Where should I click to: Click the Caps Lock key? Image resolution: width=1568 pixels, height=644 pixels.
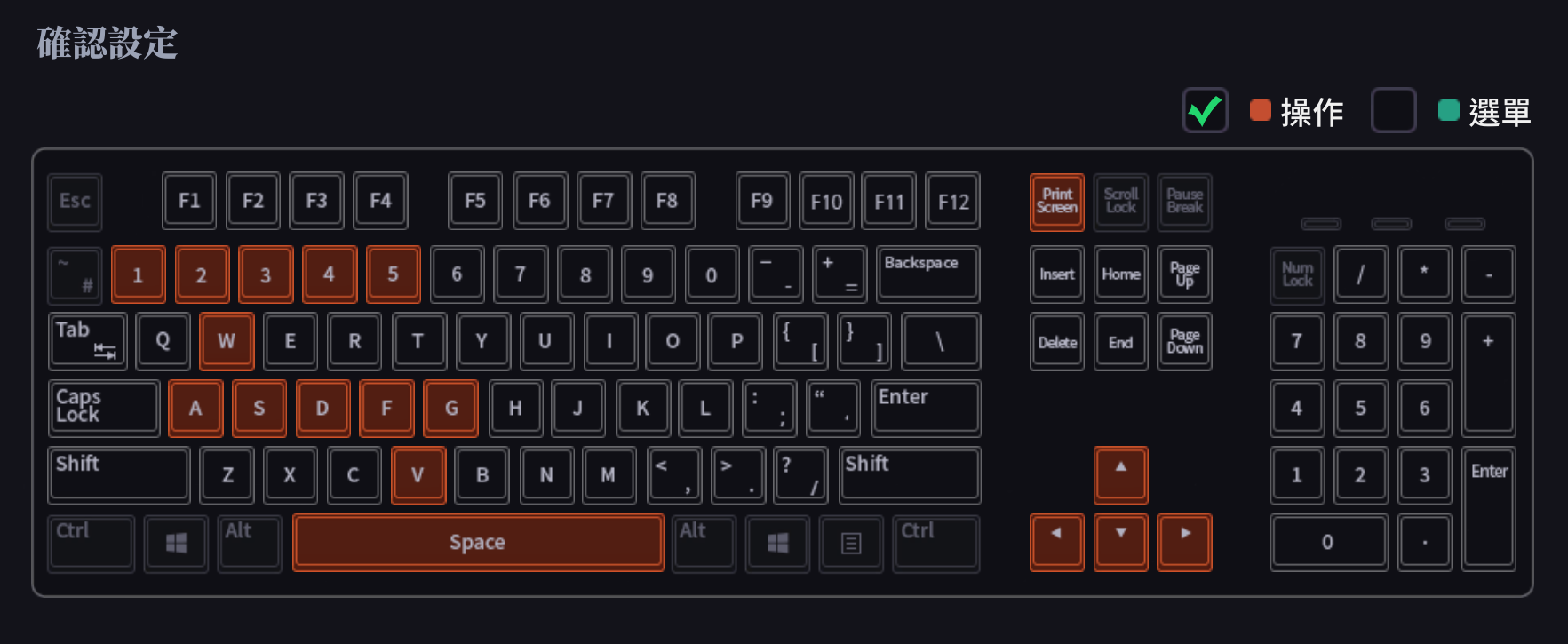(x=104, y=408)
